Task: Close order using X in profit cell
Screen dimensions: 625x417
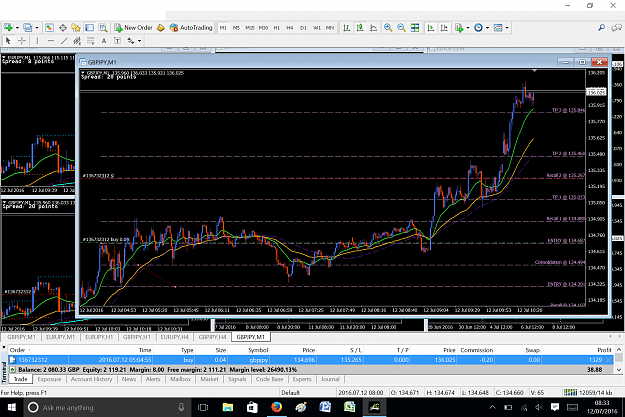Action: click(x=608, y=360)
